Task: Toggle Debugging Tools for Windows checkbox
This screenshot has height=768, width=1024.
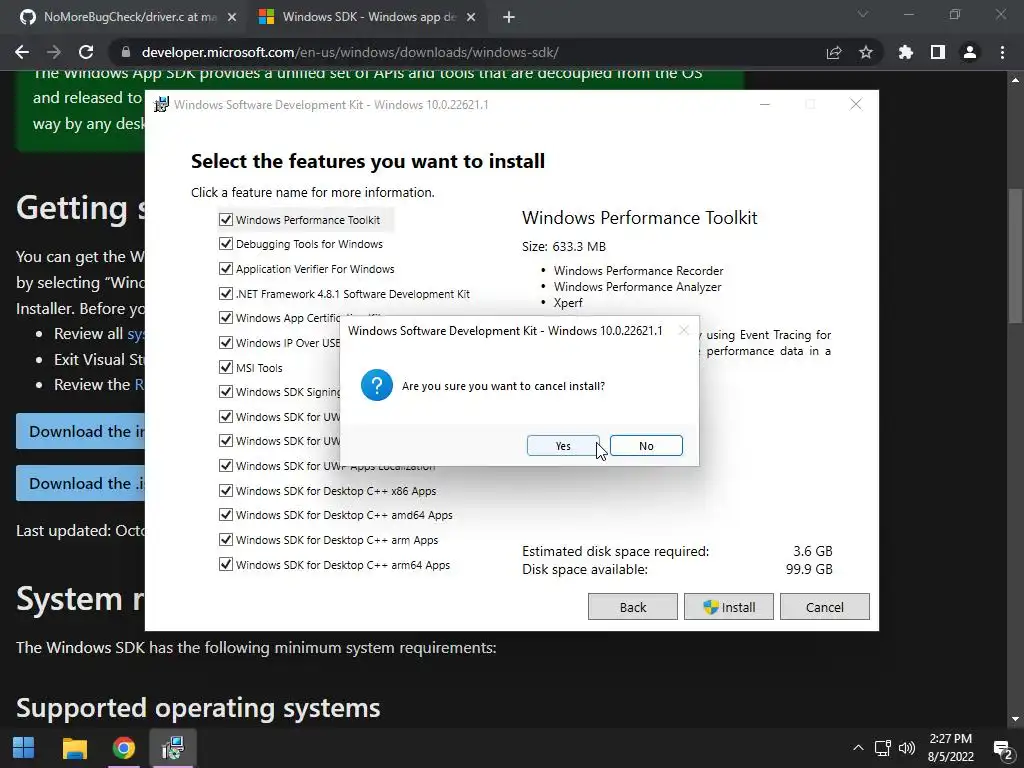Action: click(226, 244)
